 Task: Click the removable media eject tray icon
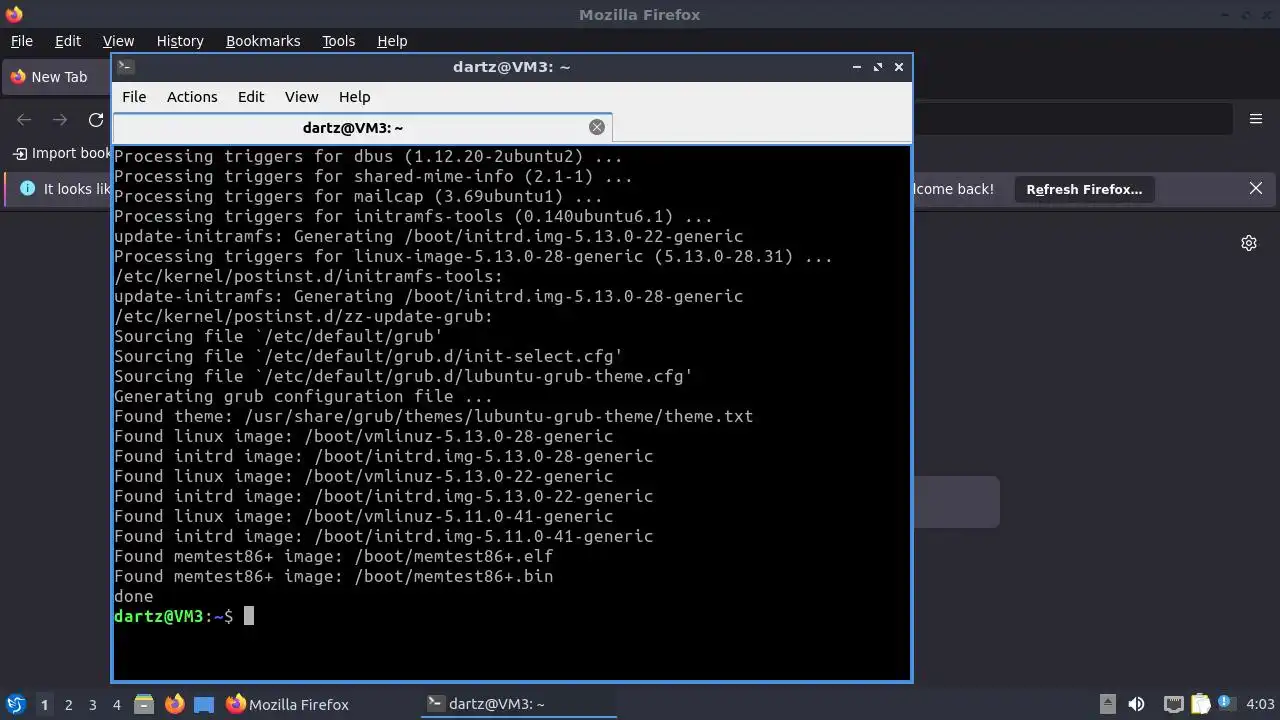pyautogui.click(x=1107, y=705)
